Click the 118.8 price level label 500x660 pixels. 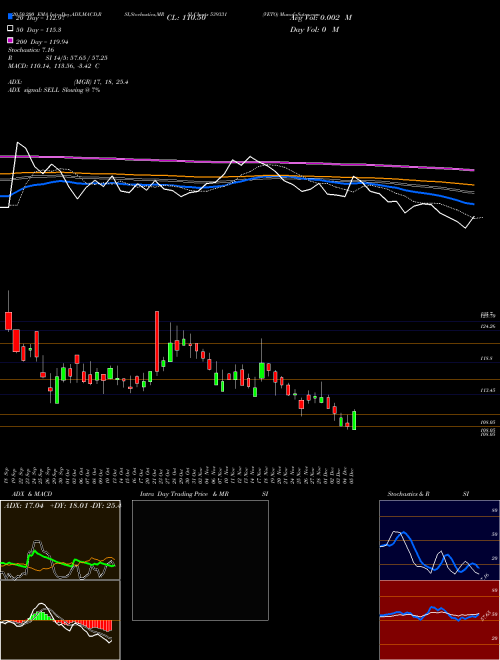[487, 359]
